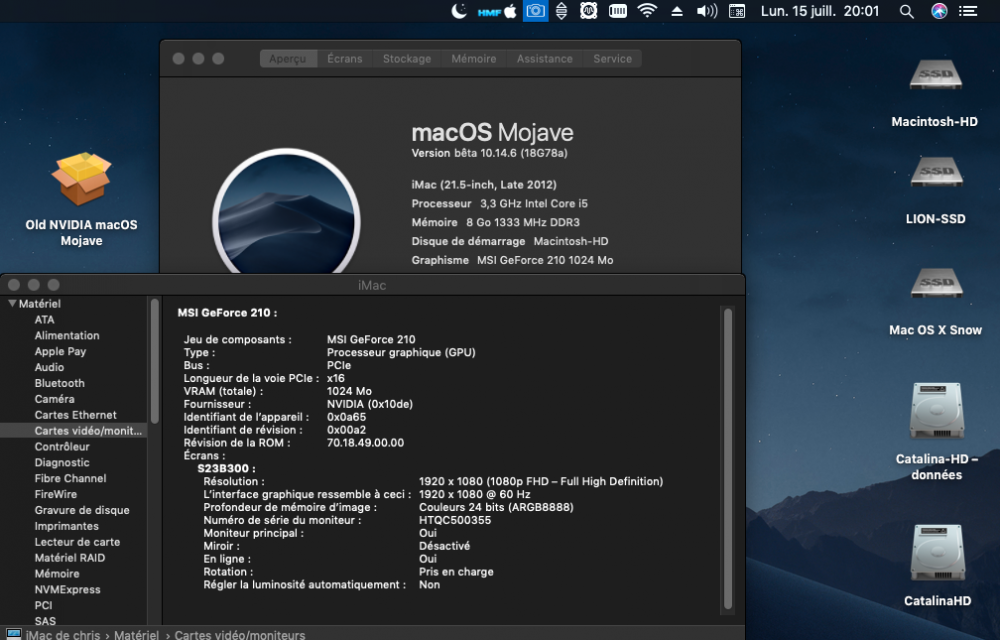Open Spotlight search magnifier

pyautogui.click(x=906, y=11)
